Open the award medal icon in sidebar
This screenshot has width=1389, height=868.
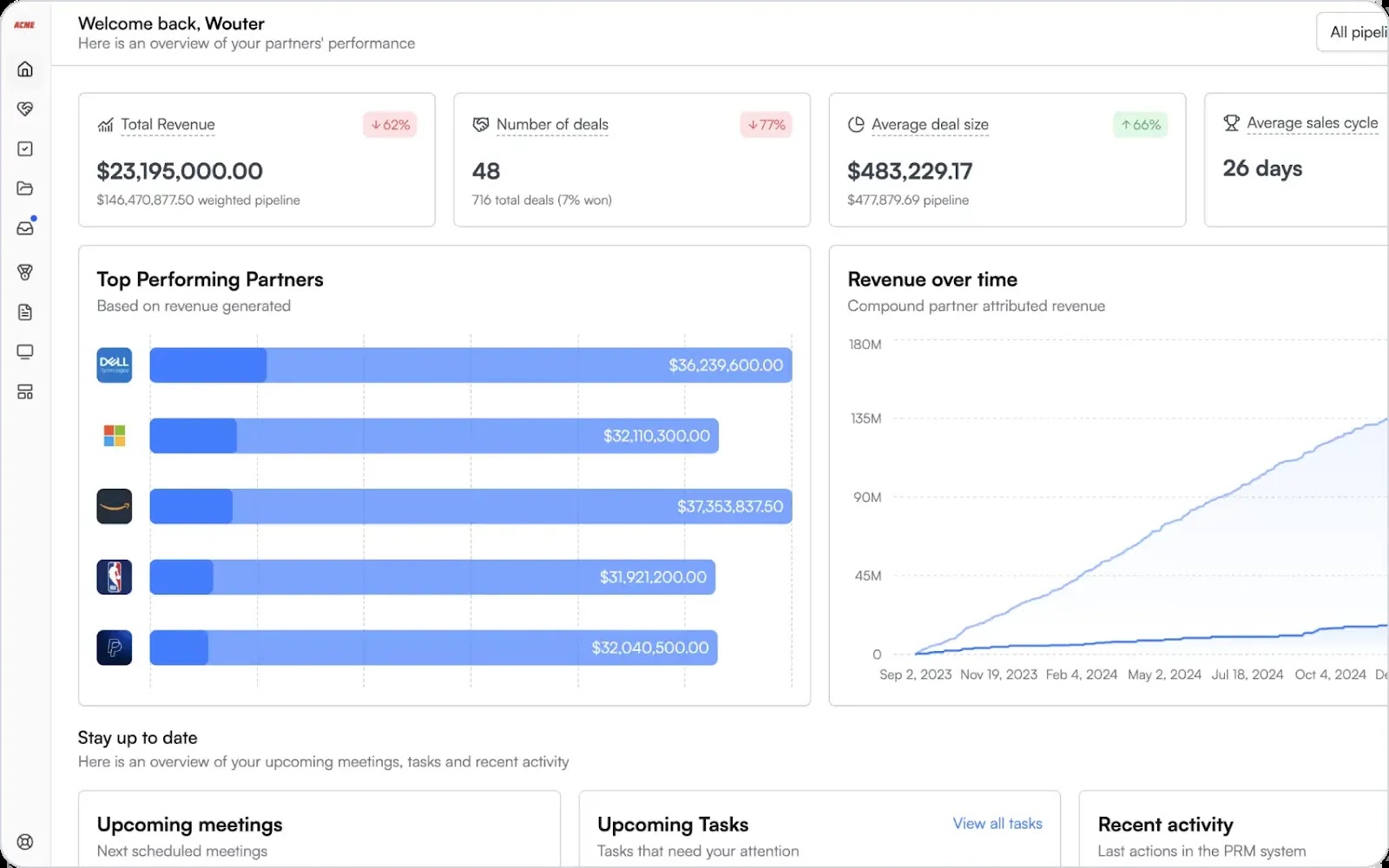coord(25,272)
